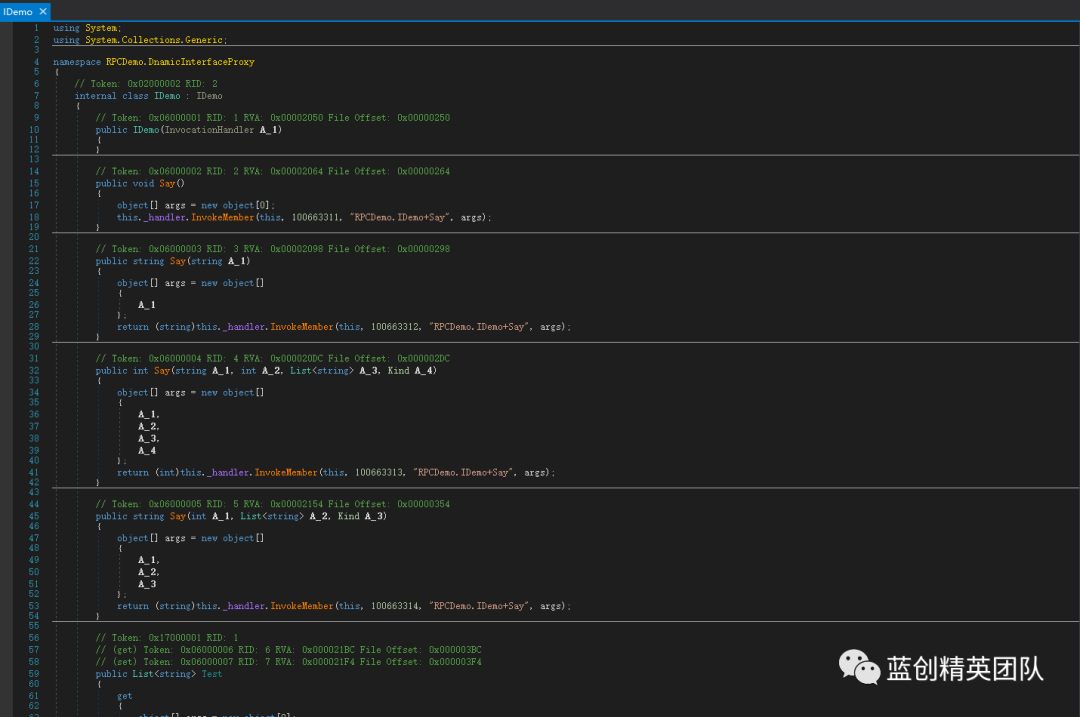Click the "using System;" statement
The width and height of the screenshot is (1080, 717).
(x=87, y=28)
